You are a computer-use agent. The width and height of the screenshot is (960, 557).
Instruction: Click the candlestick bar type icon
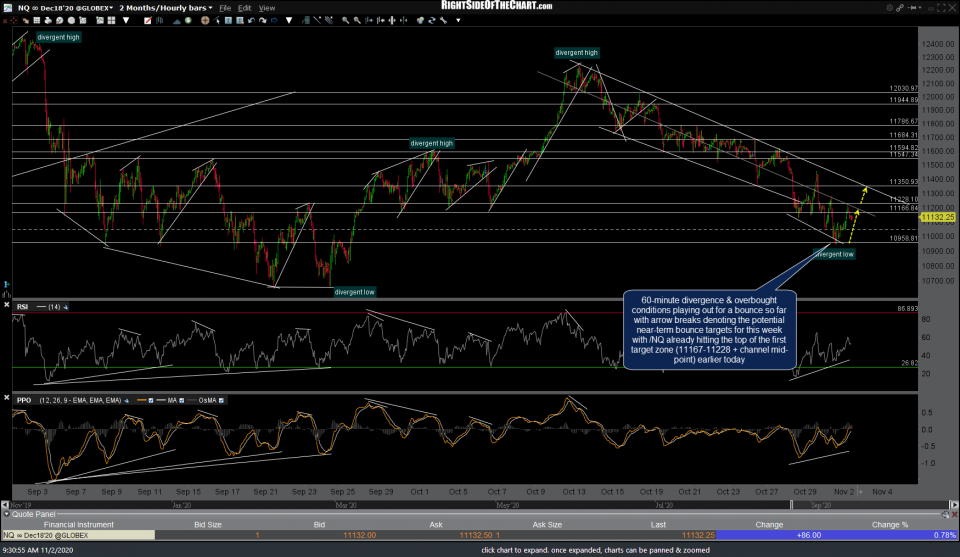(x=159, y=20)
